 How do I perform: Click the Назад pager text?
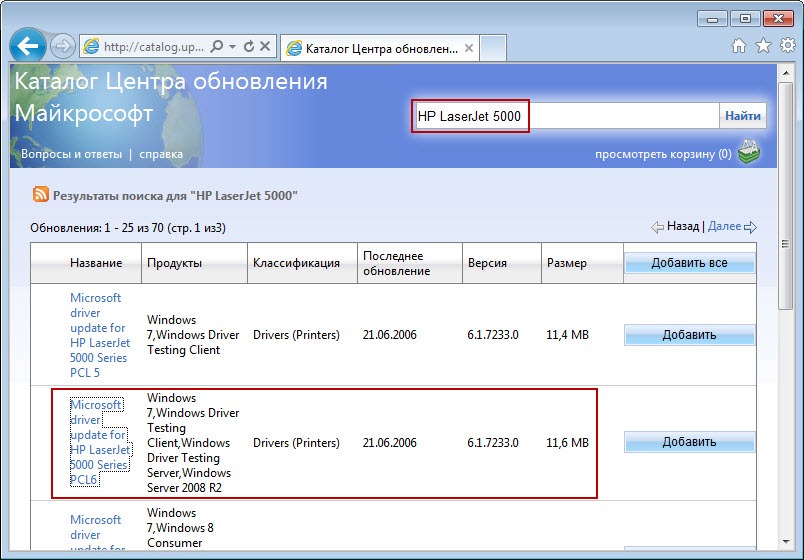coord(682,226)
